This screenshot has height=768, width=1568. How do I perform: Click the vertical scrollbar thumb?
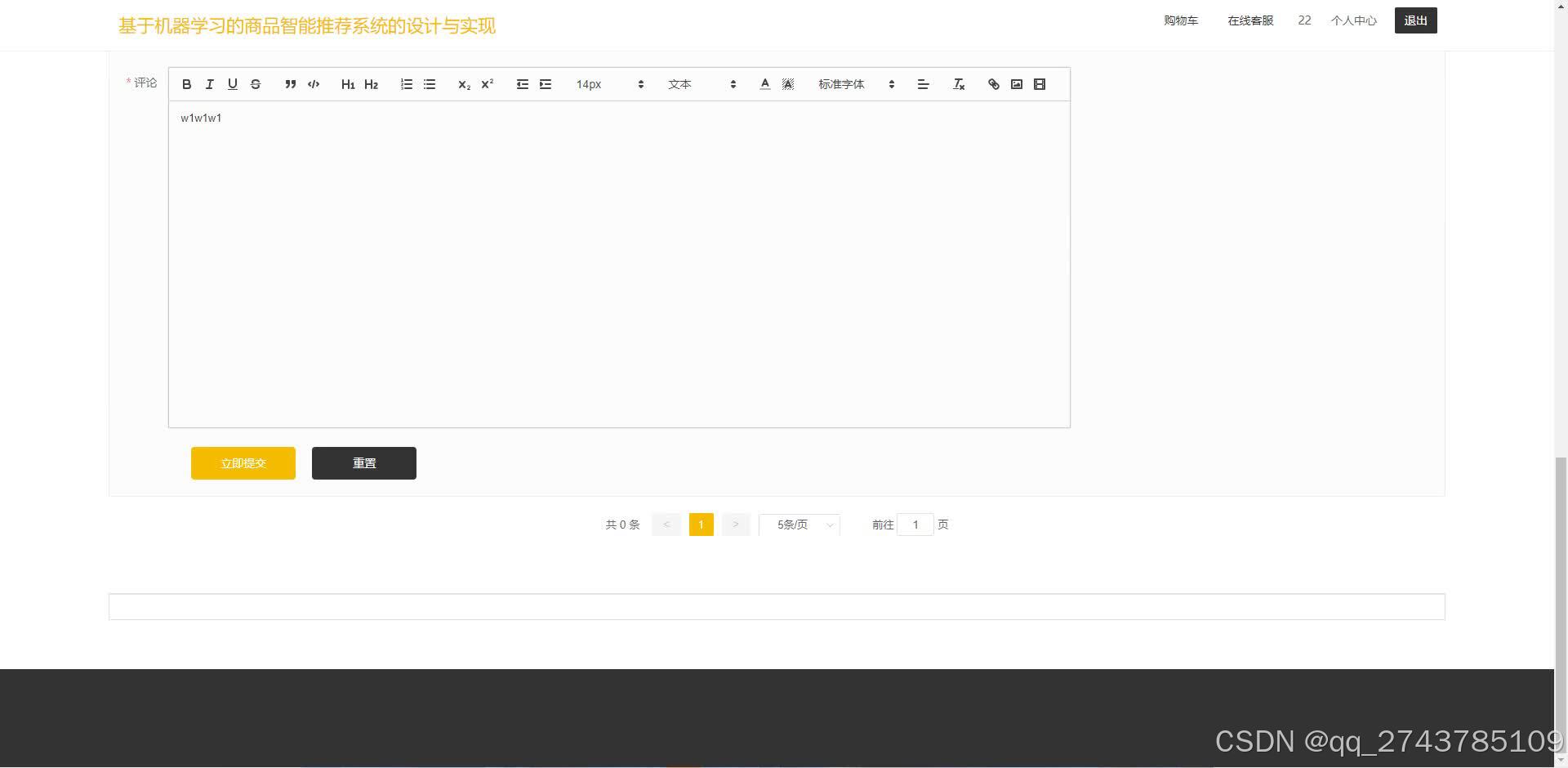(x=1561, y=605)
